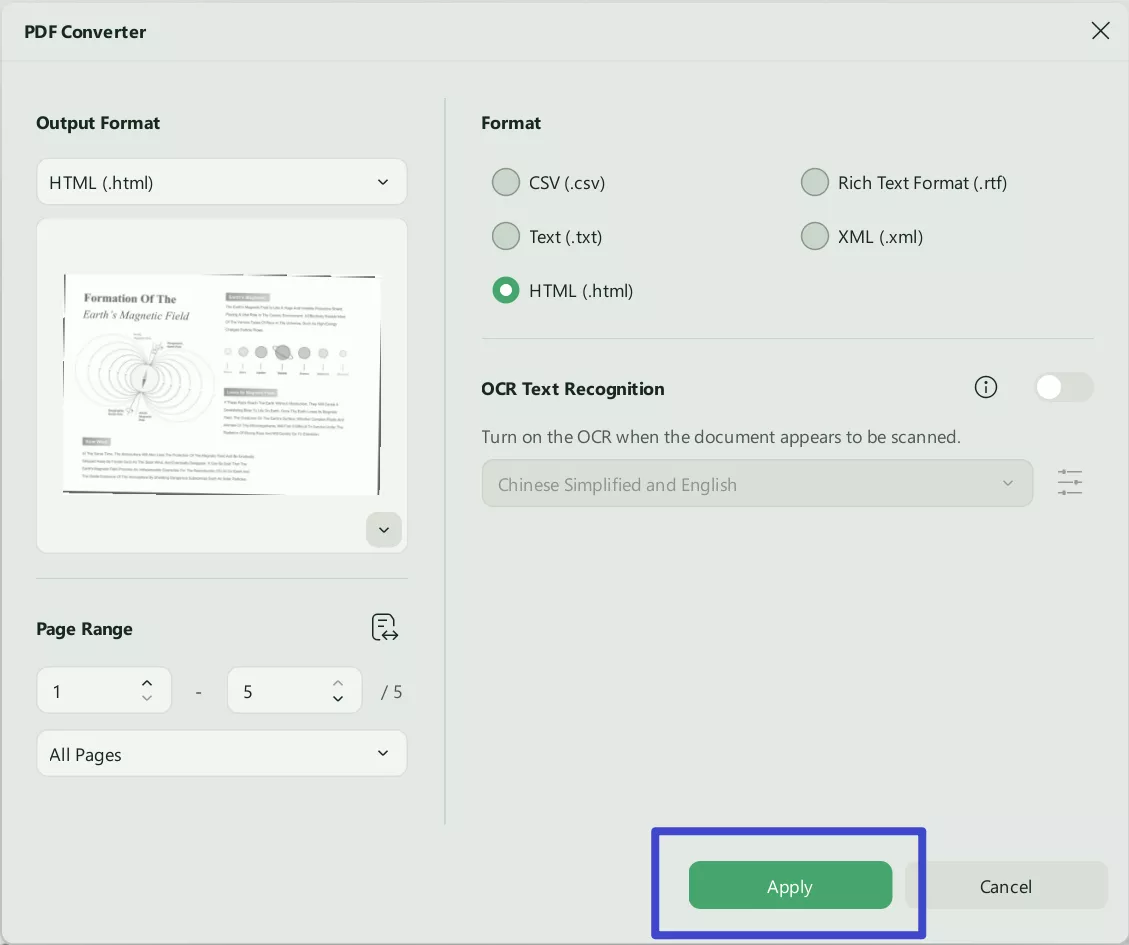1129x945 pixels.
Task: Select the XML (.xml) radio button
Action: point(815,237)
